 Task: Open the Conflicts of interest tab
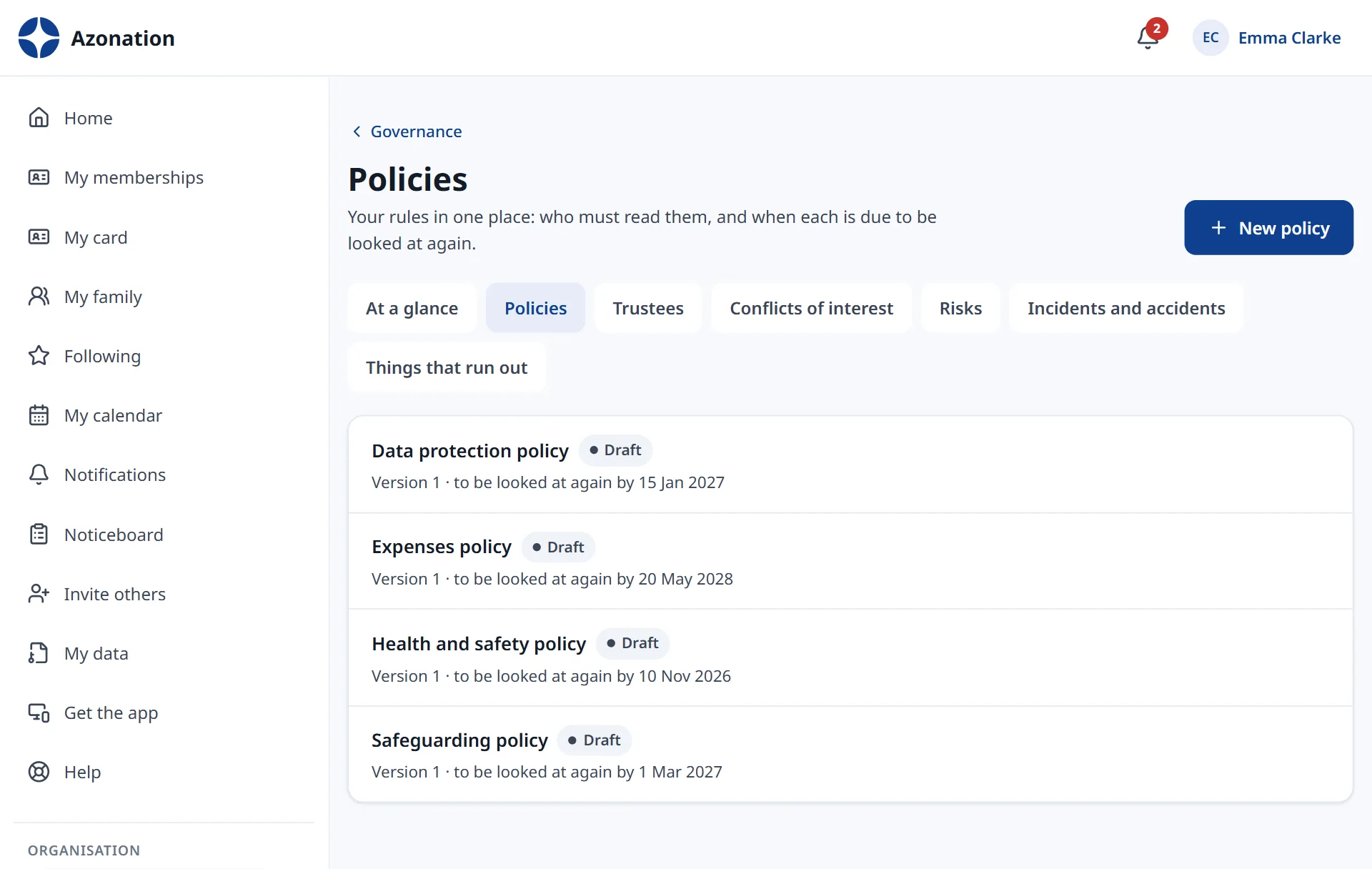click(x=811, y=308)
